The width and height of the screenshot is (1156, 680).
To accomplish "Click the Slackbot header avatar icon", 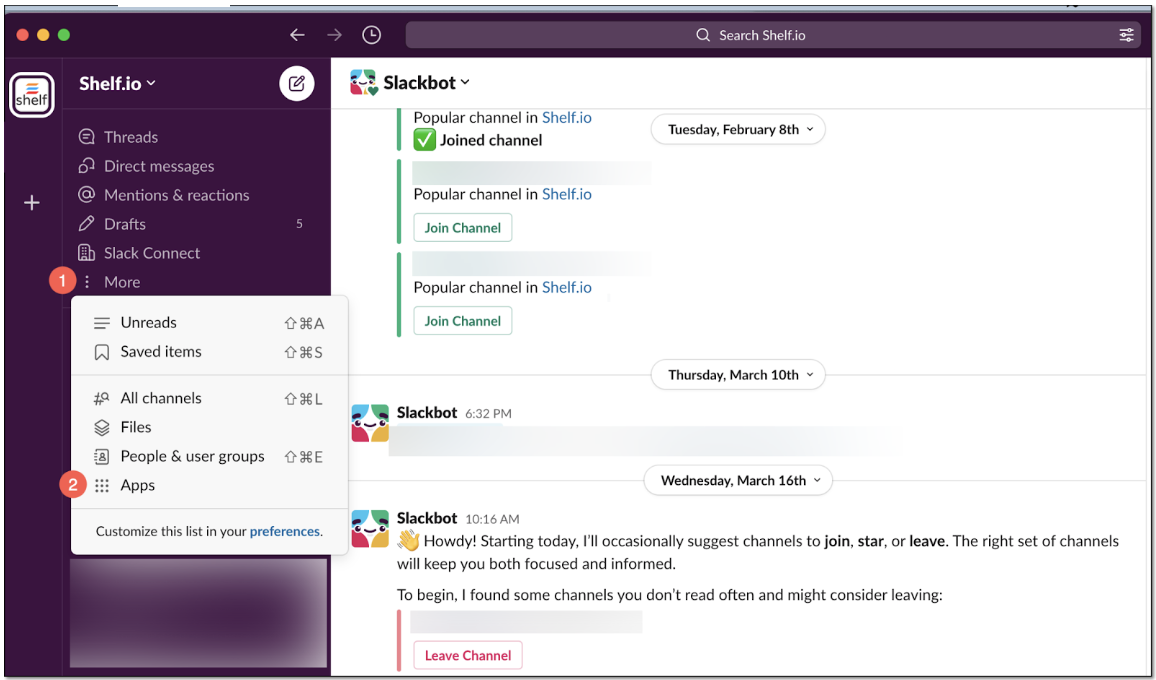I will point(363,83).
